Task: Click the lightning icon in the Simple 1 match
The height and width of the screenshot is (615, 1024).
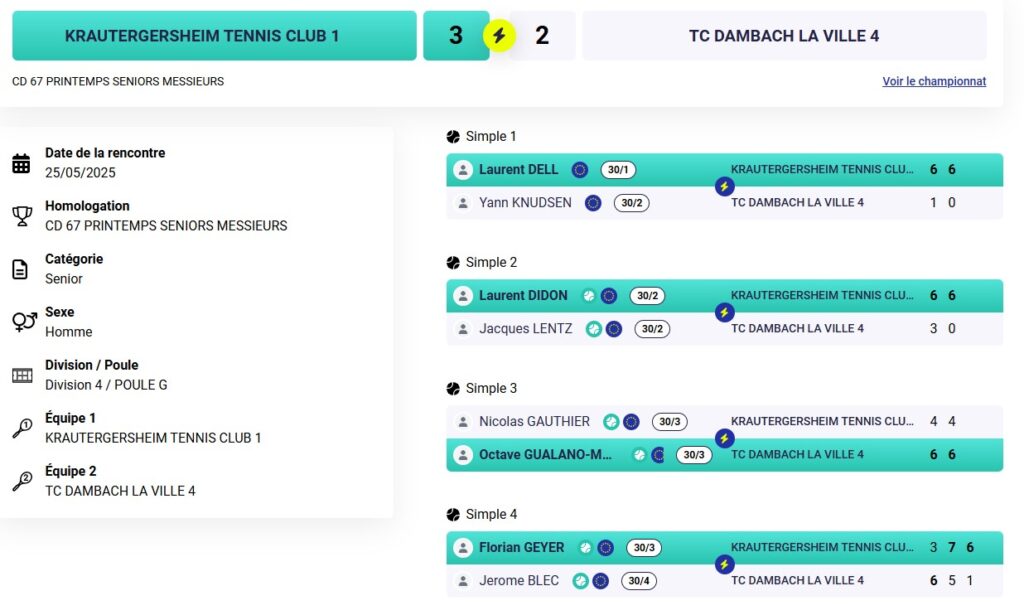Action: tap(724, 187)
